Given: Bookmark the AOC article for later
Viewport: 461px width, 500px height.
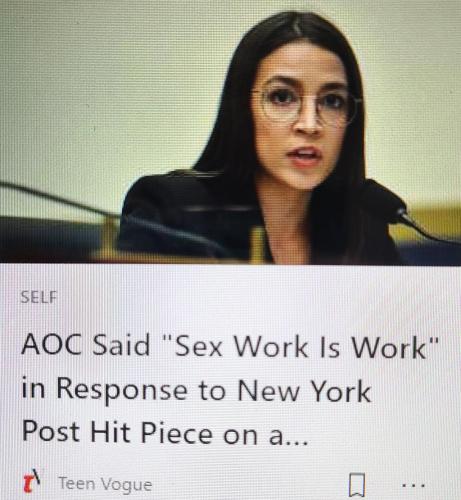Looking at the screenshot, I should pos(357,485).
